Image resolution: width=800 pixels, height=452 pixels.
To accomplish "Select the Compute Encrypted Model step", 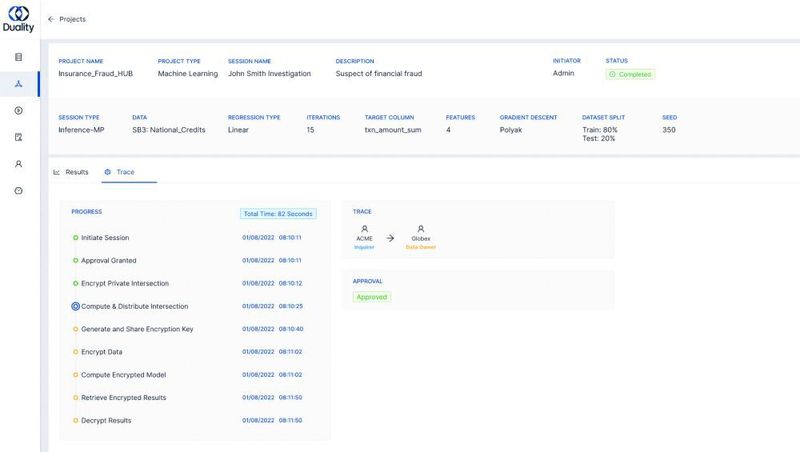I will click(x=123, y=375).
